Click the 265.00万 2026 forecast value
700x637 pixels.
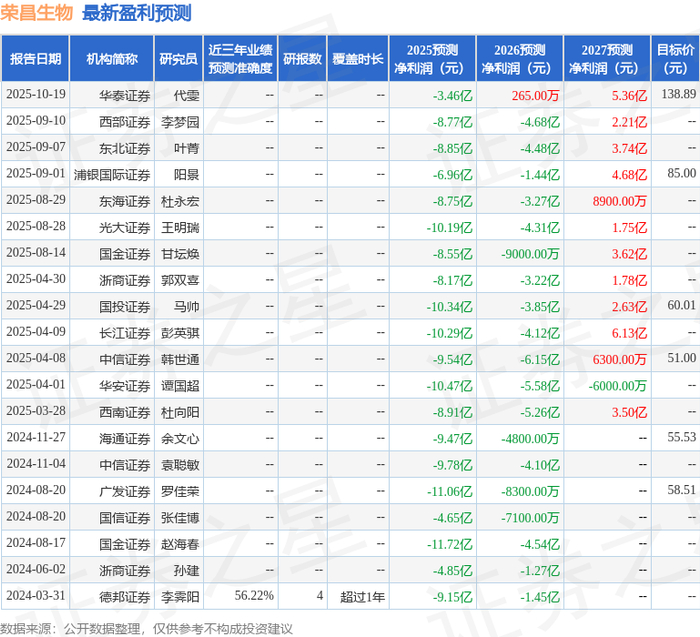coord(535,96)
